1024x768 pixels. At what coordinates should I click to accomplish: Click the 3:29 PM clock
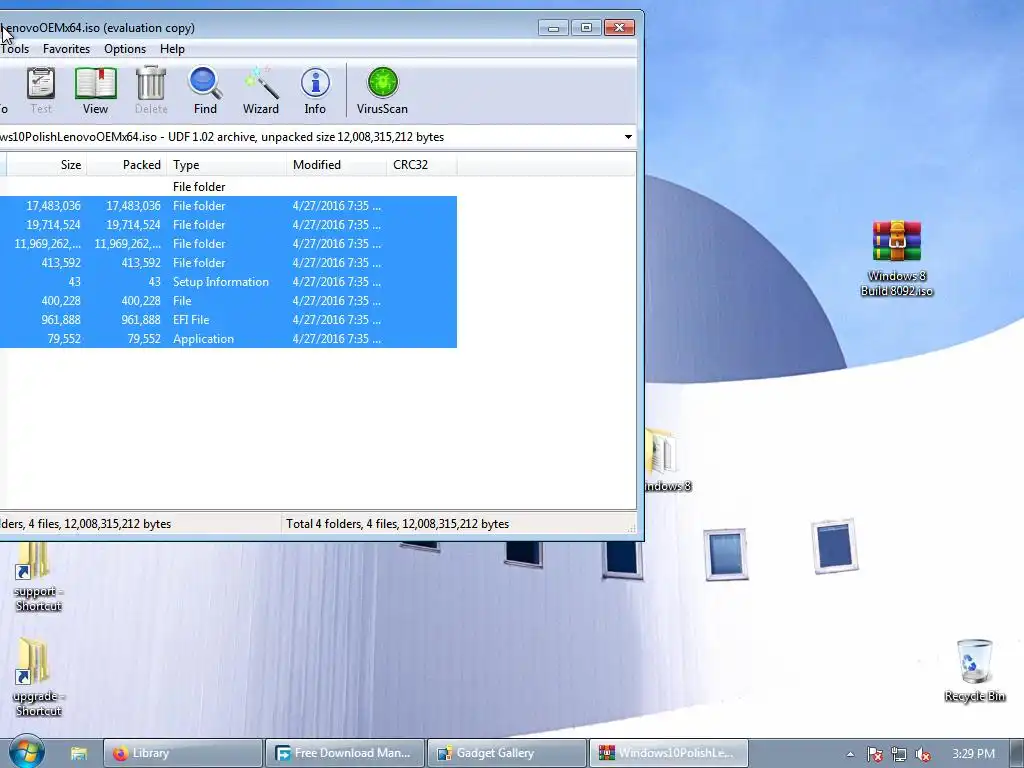point(973,754)
